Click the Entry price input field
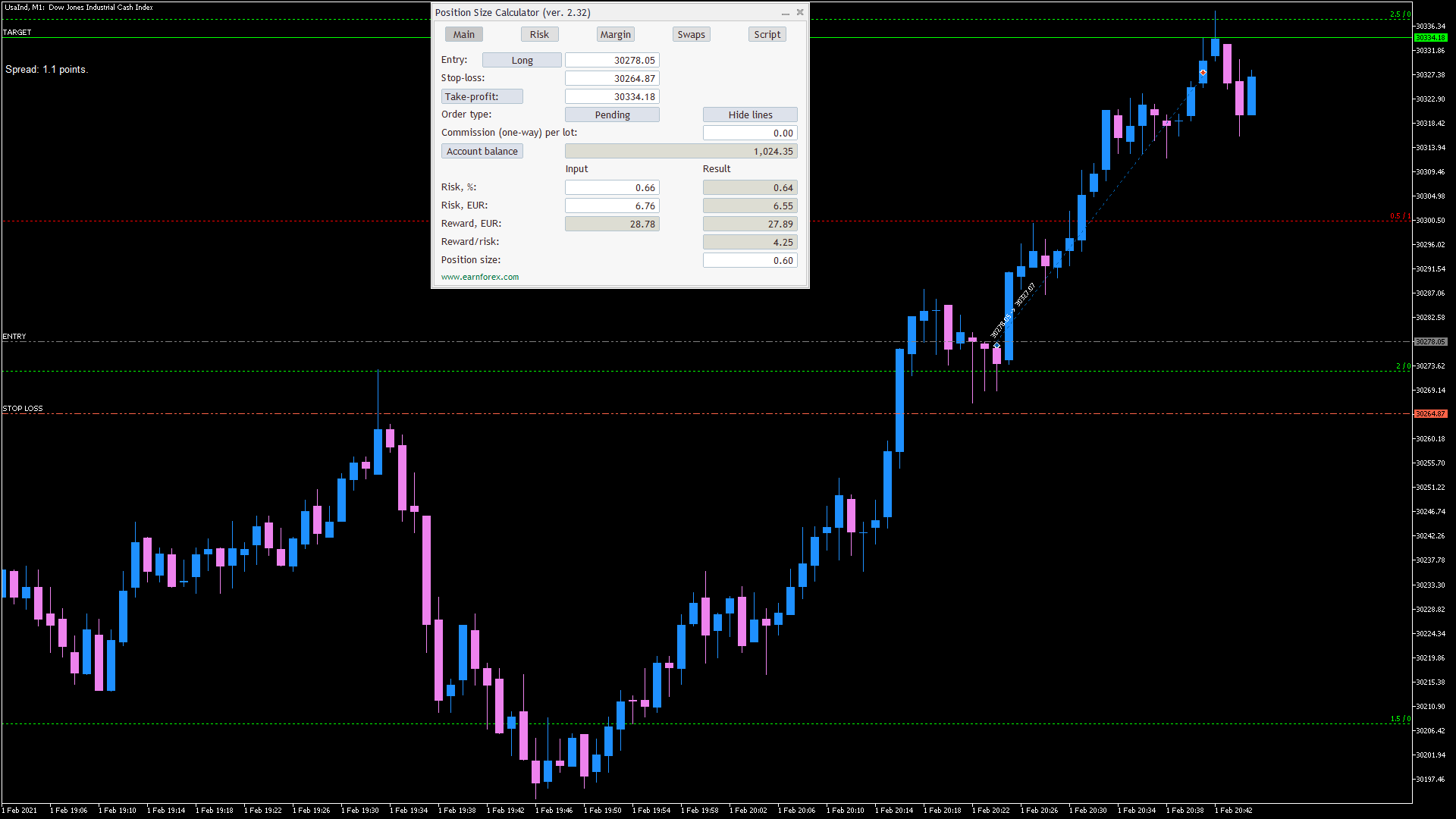Screen dimensions: 1456x819 (x=612, y=60)
